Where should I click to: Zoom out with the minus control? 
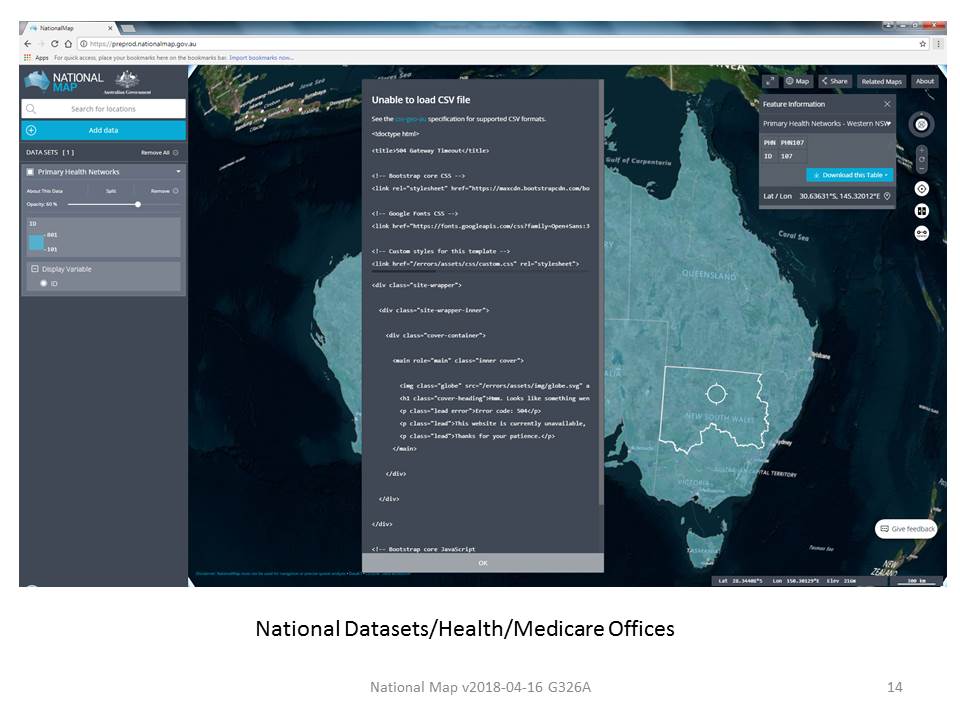921,168
